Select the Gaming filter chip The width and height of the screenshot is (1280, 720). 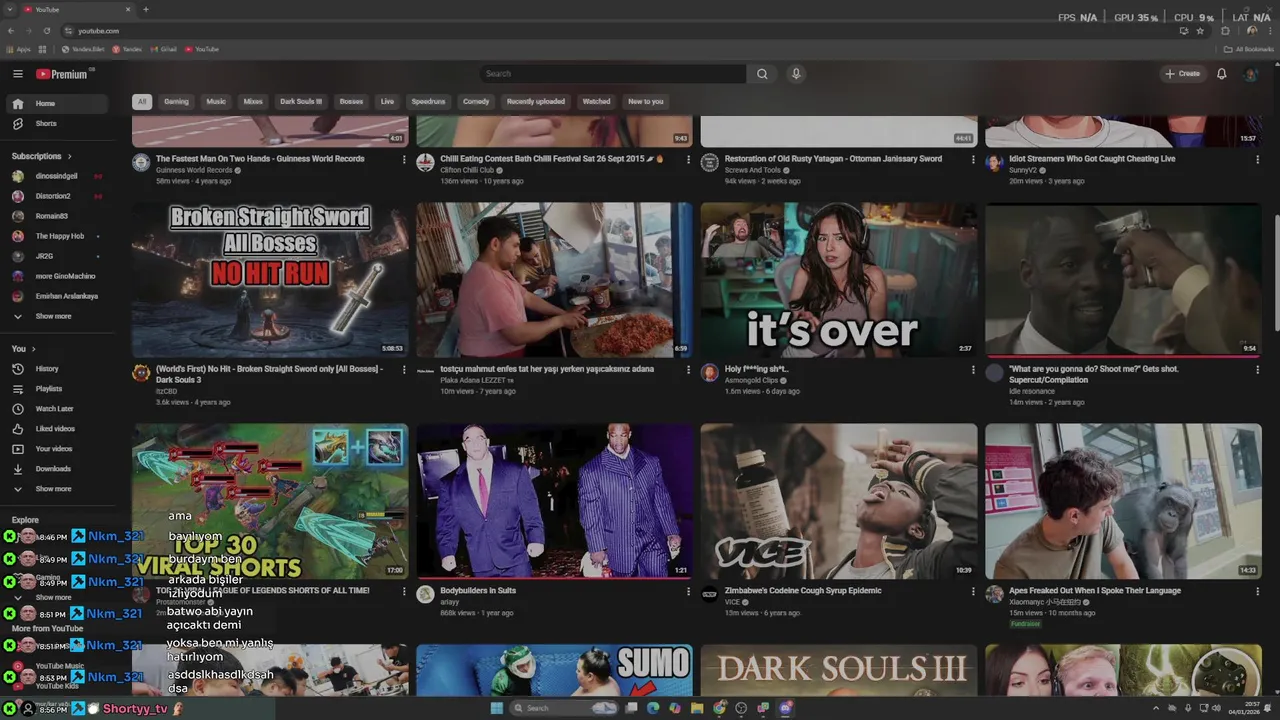(176, 101)
